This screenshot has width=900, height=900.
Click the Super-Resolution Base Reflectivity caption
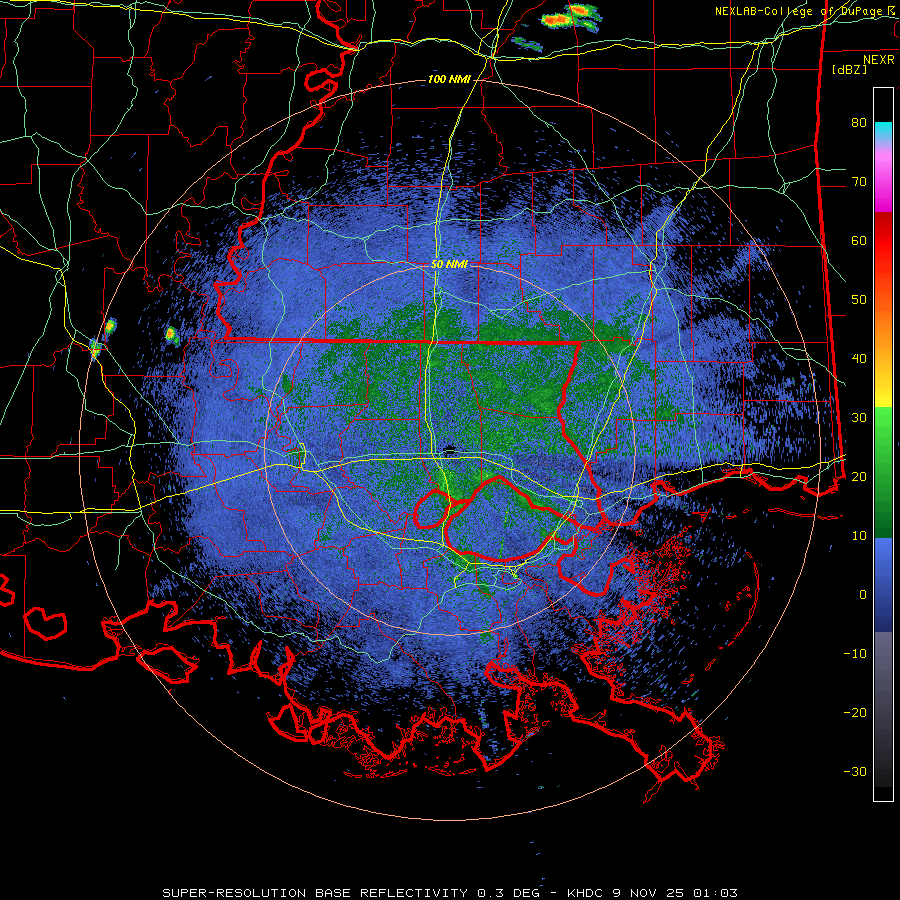click(x=449, y=893)
